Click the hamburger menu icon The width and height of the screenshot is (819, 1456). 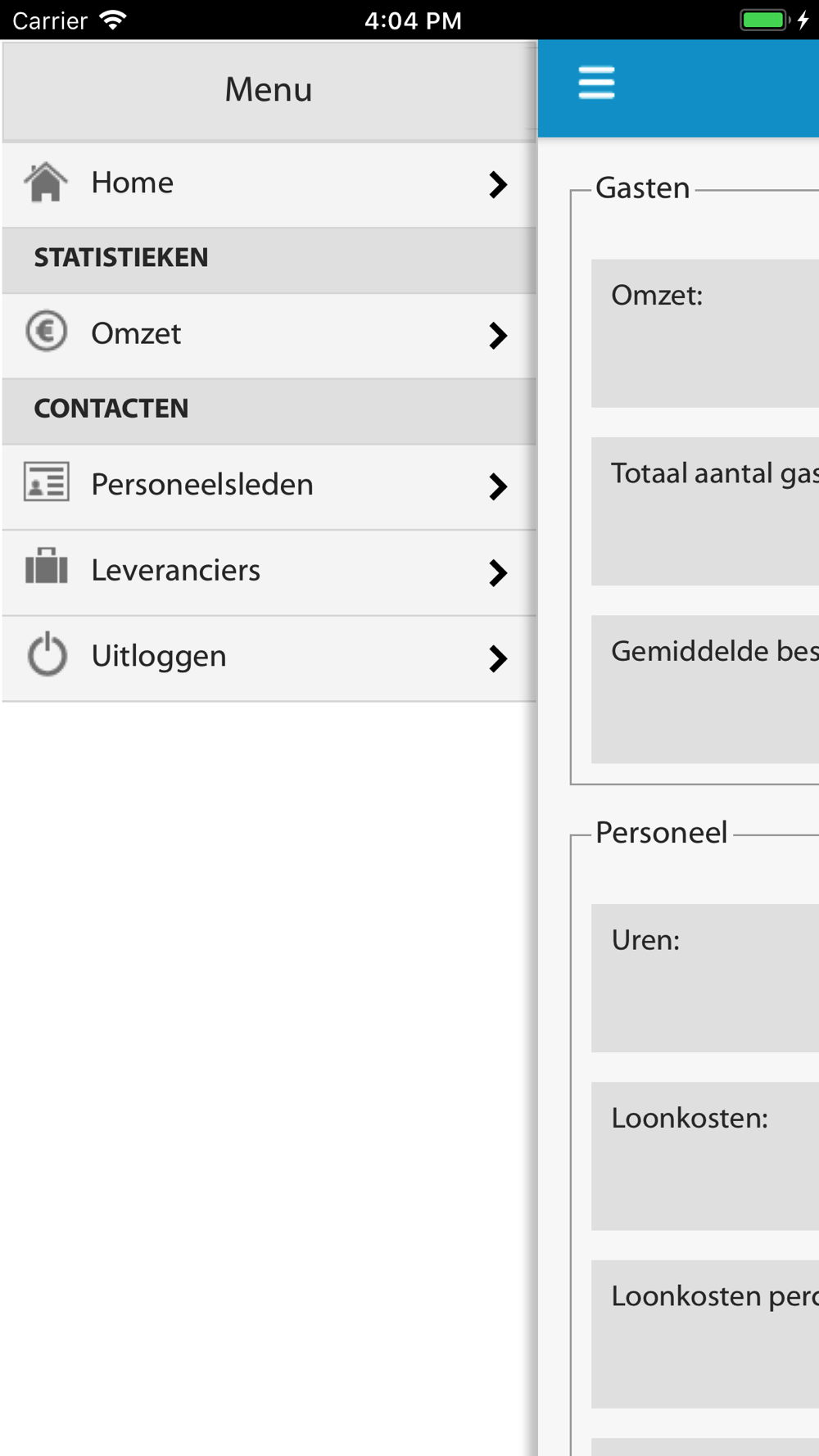596,83
